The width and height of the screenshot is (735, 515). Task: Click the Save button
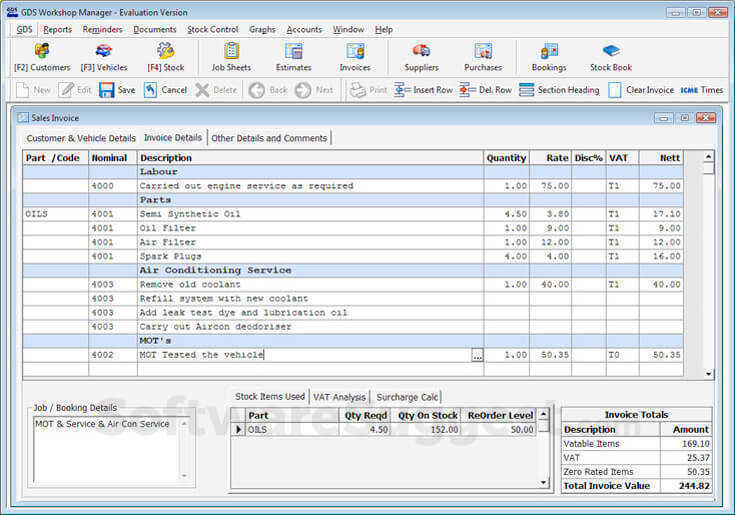[x=117, y=90]
